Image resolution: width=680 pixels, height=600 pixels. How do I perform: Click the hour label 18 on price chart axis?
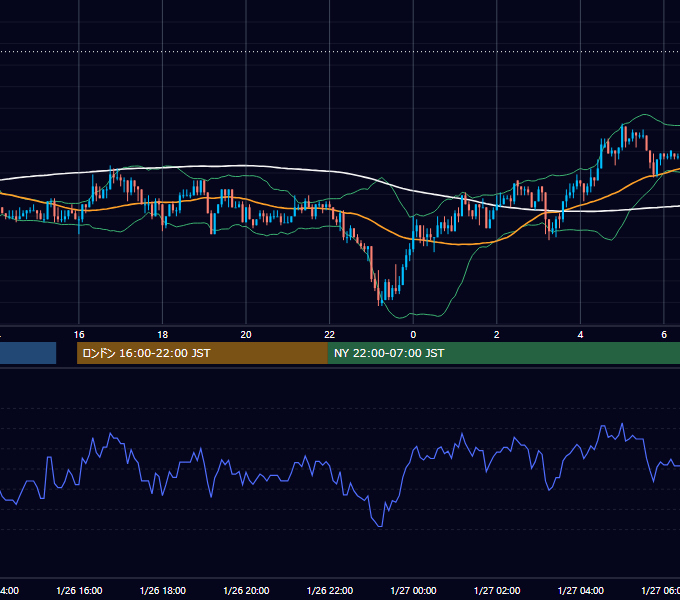coord(163,335)
